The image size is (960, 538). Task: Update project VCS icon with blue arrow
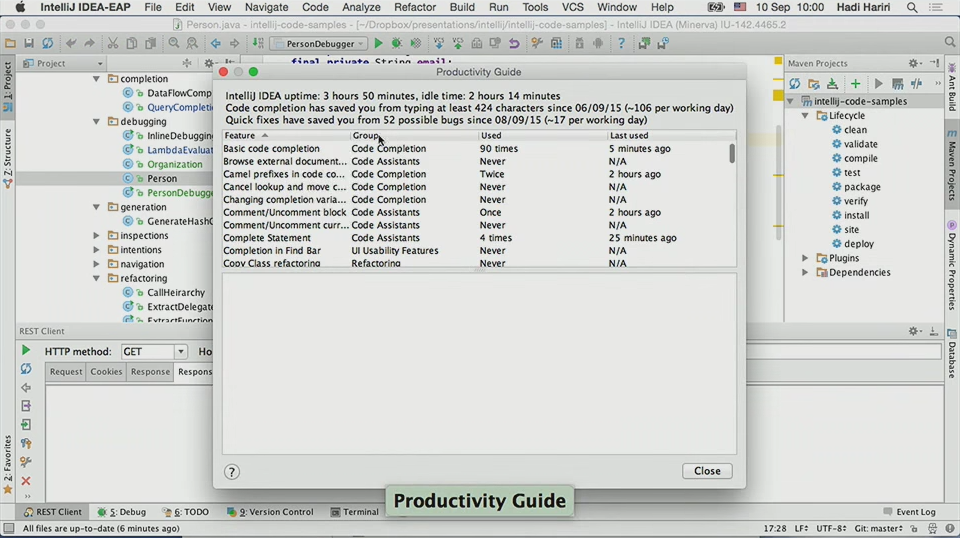pyautogui.click(x=439, y=43)
